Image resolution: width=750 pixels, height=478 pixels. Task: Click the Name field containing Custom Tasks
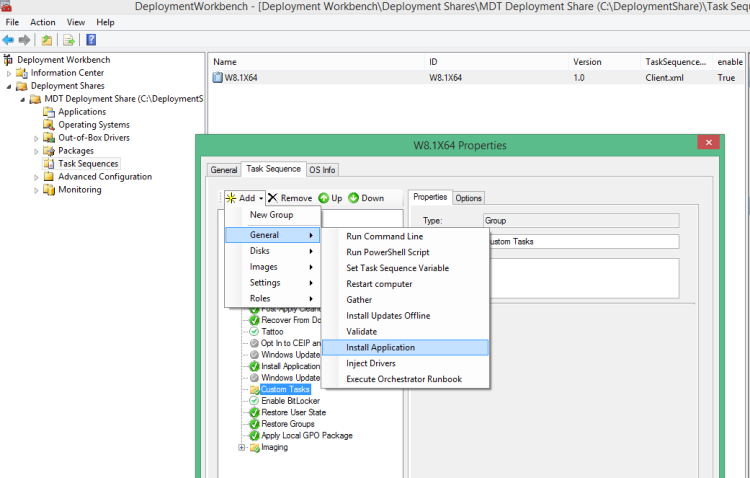(580, 241)
